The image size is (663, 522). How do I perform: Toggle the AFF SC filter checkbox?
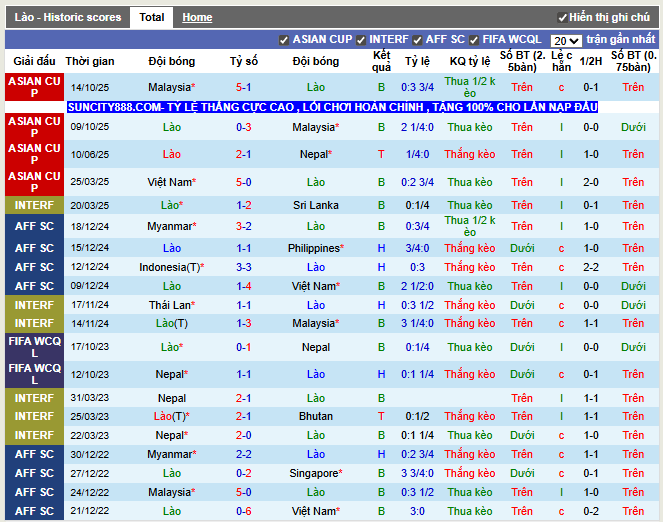[x=417, y=40]
